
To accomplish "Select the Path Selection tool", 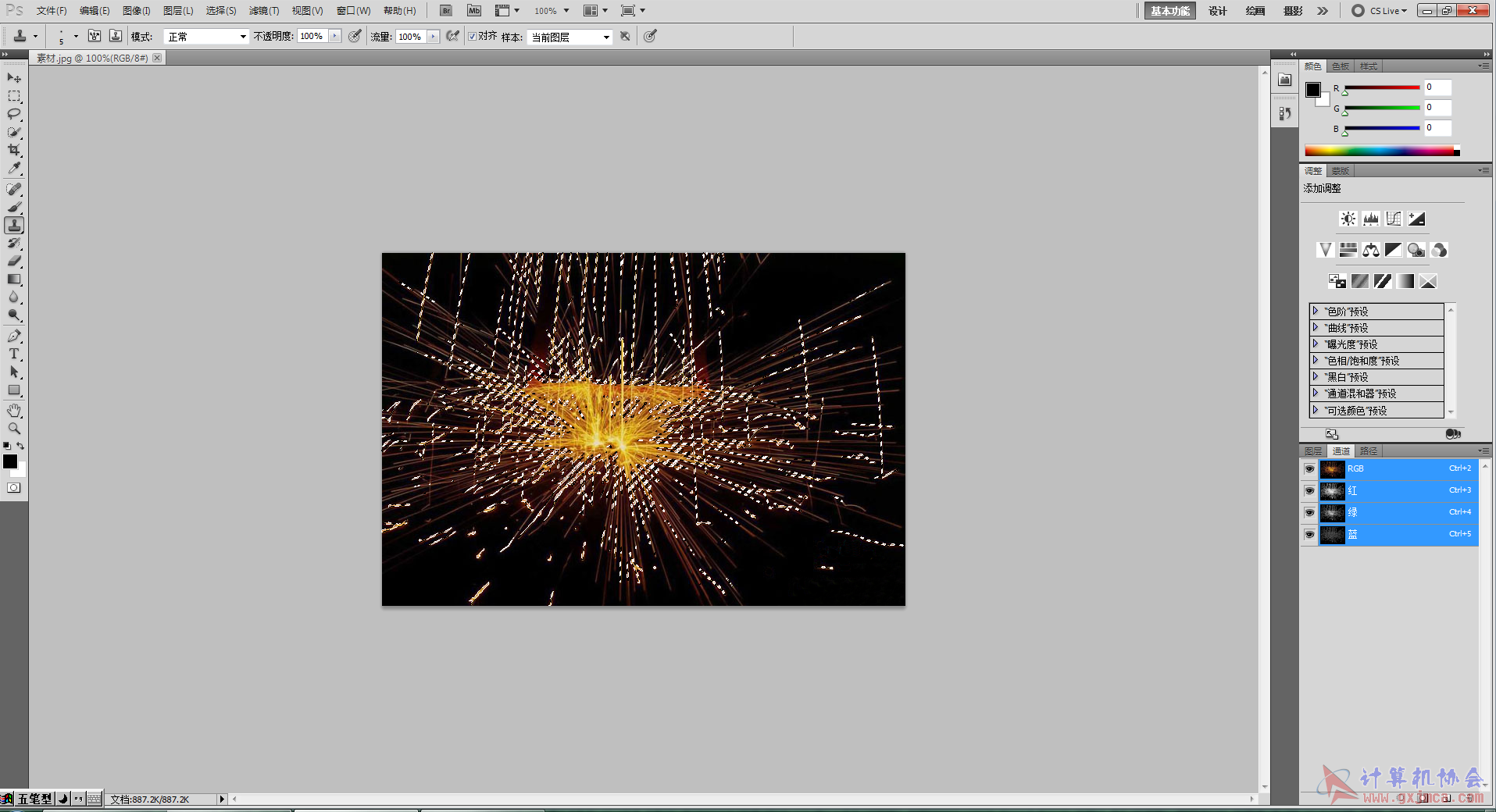I will [x=14, y=372].
